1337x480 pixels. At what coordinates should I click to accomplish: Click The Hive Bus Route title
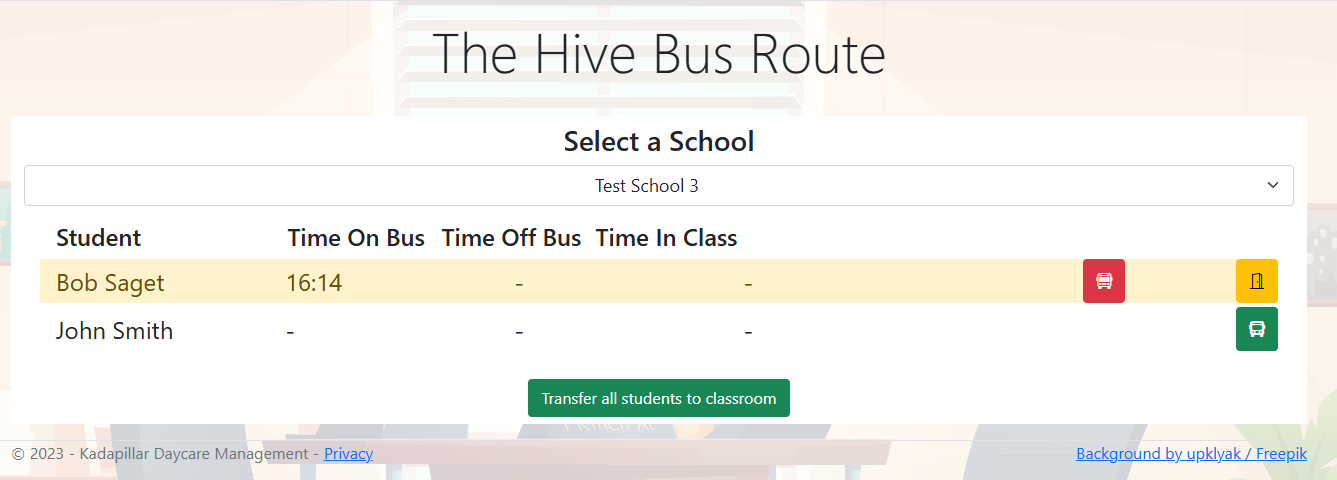tap(659, 54)
